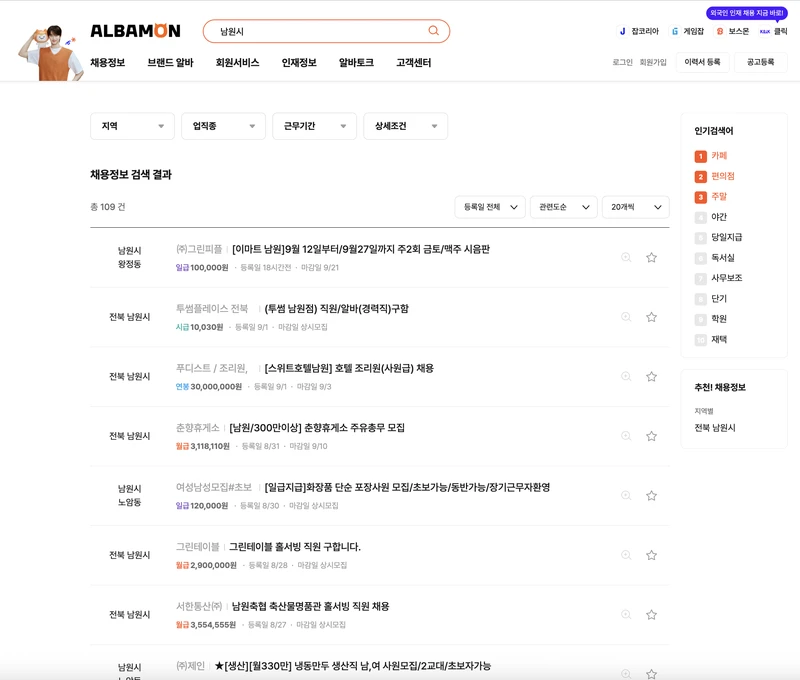Viewport: 800px width, 680px height.
Task: Click the search input field showing 남원시
Action: coord(320,33)
